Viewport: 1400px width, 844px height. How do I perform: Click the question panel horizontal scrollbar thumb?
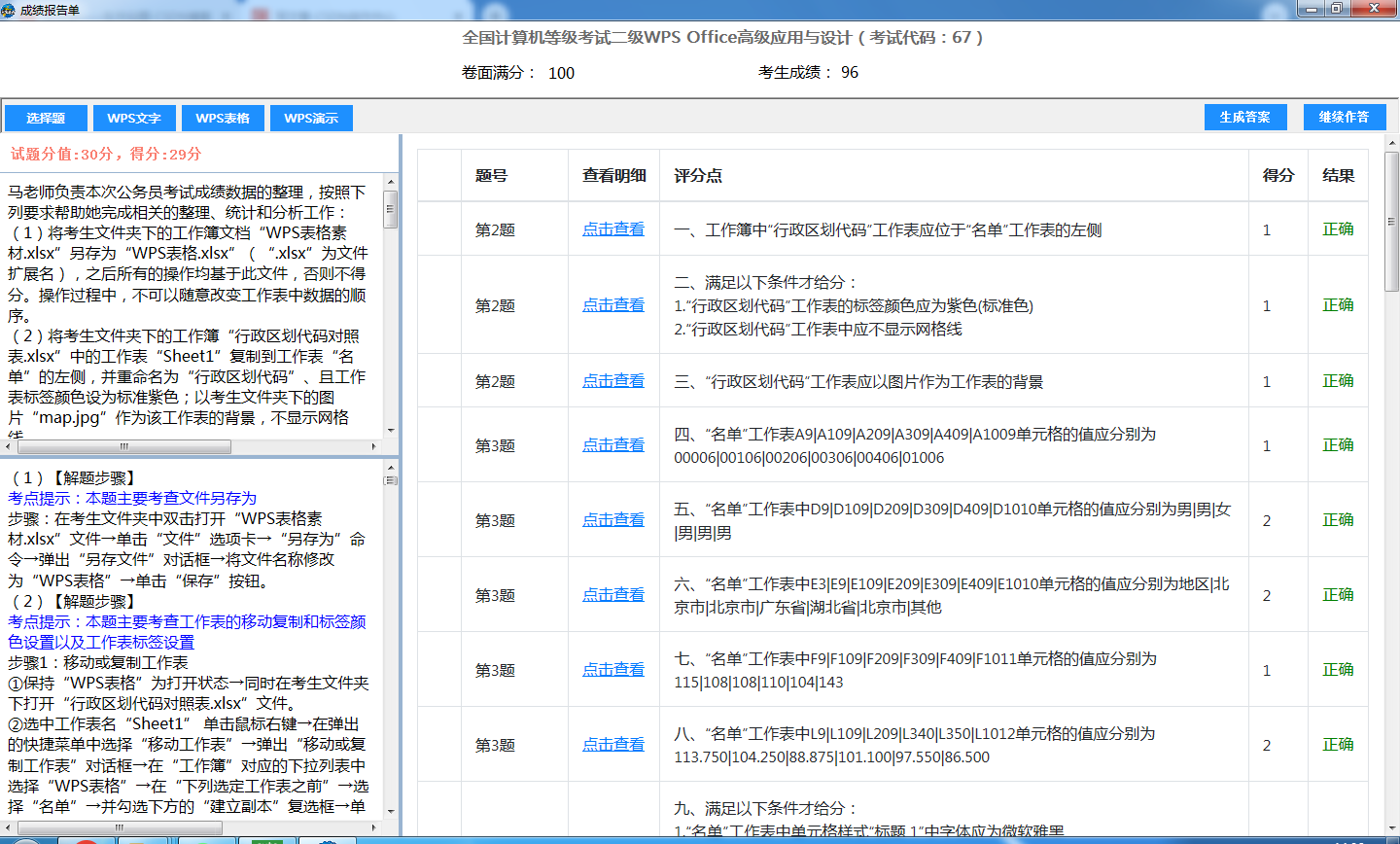(x=123, y=446)
